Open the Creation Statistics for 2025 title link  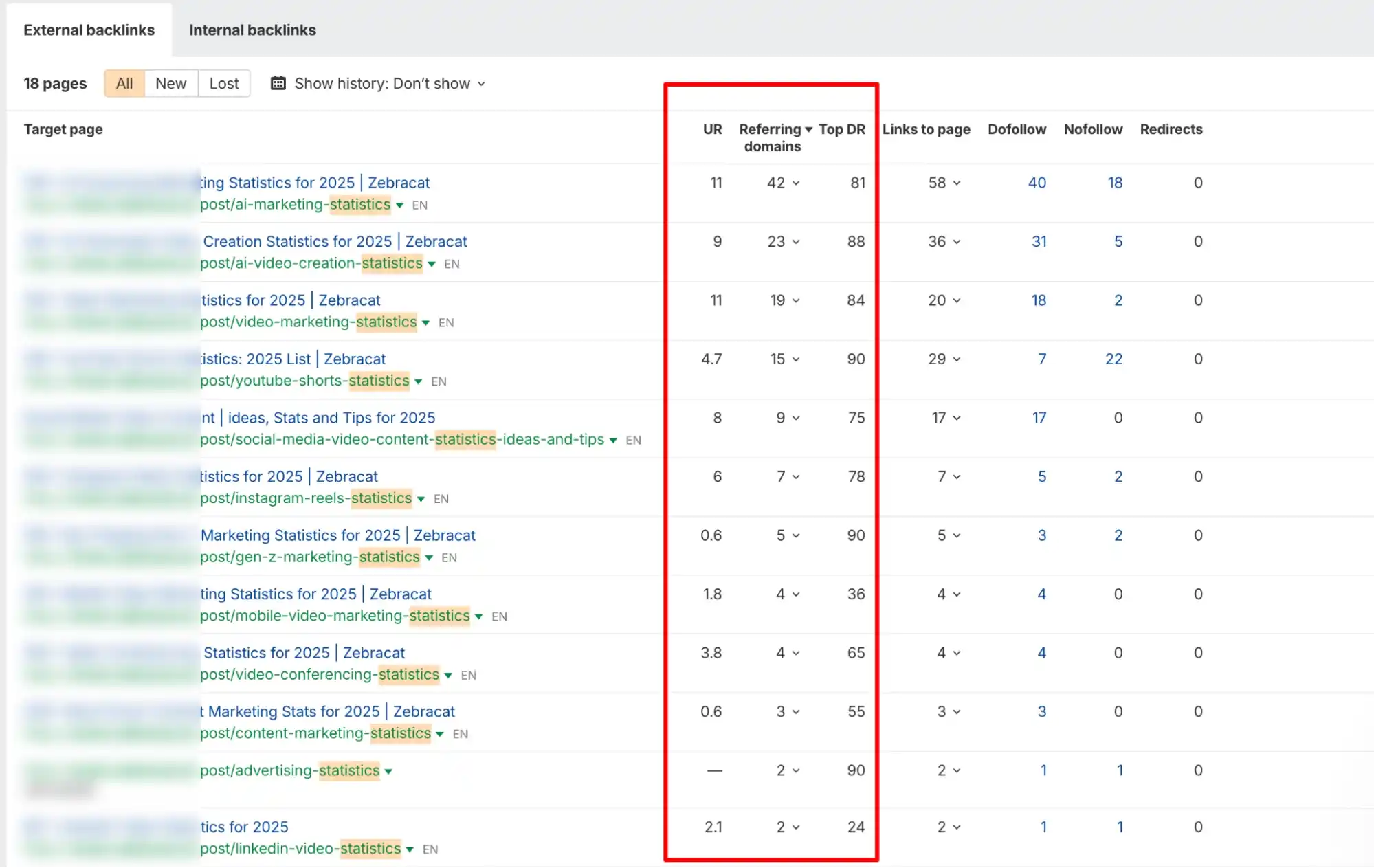335,242
